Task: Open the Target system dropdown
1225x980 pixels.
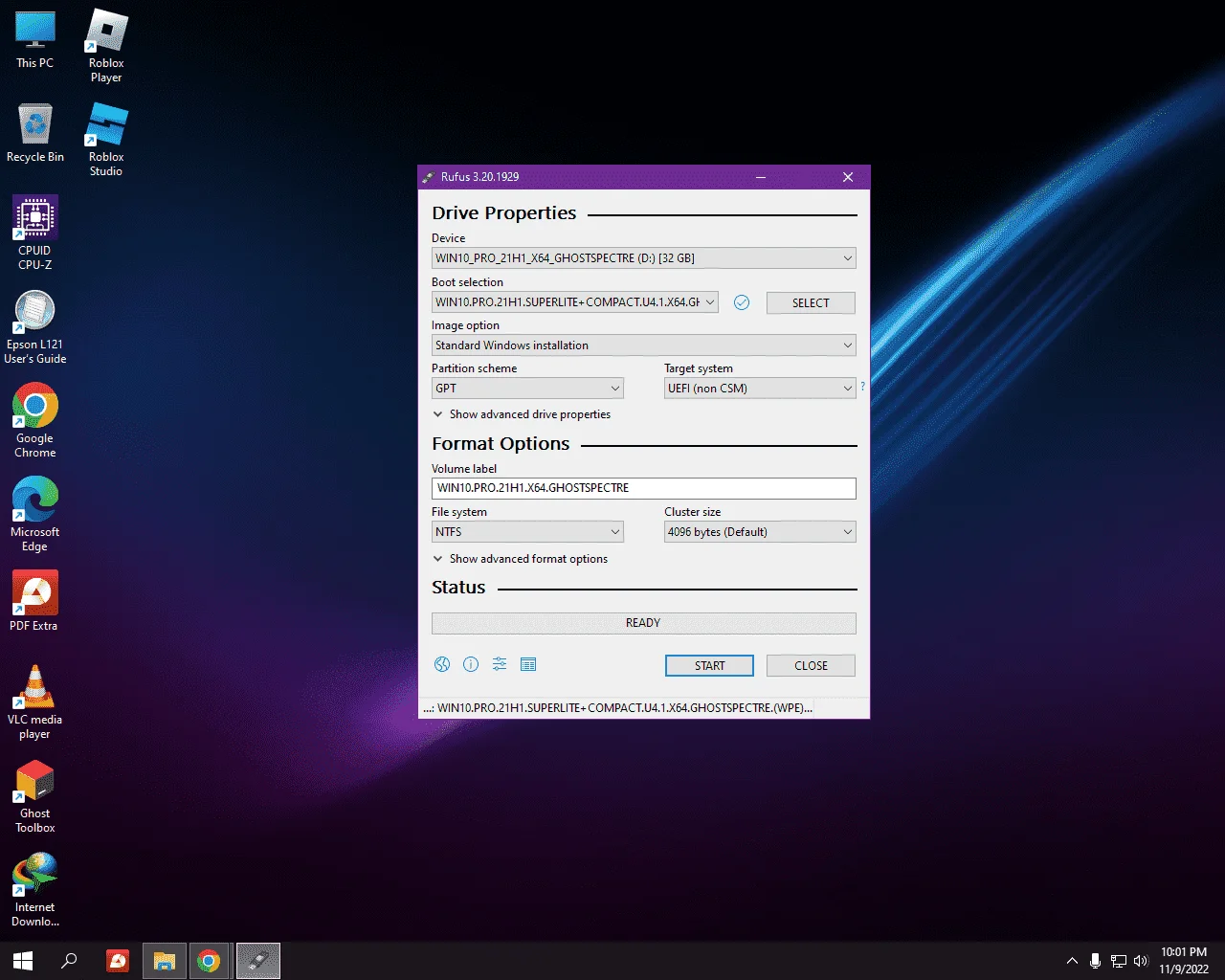Action: [x=760, y=389]
